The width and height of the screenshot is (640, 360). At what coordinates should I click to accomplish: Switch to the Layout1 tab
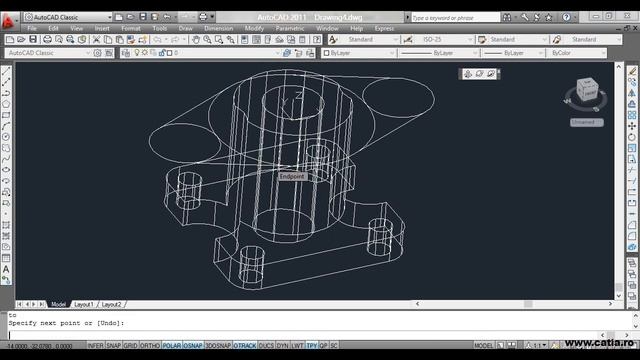tap(84, 304)
